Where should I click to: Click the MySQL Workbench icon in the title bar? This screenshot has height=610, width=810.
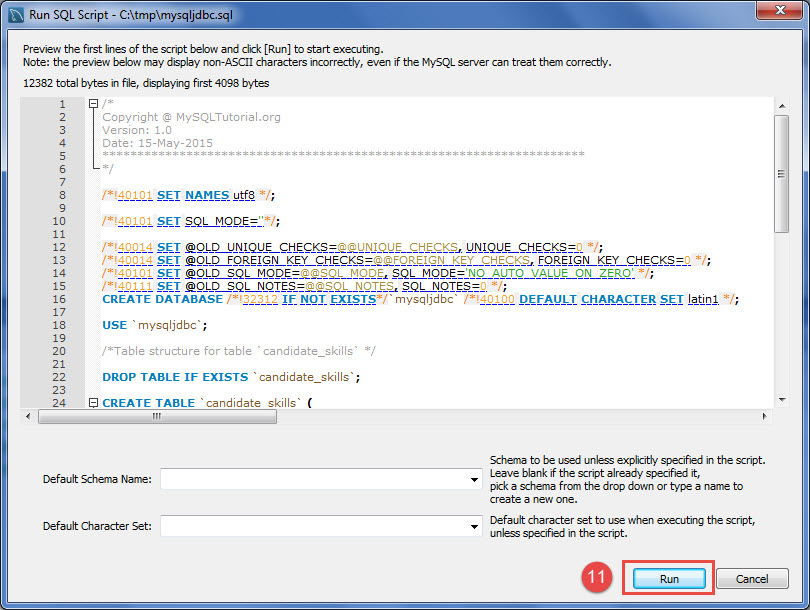[x=14, y=11]
